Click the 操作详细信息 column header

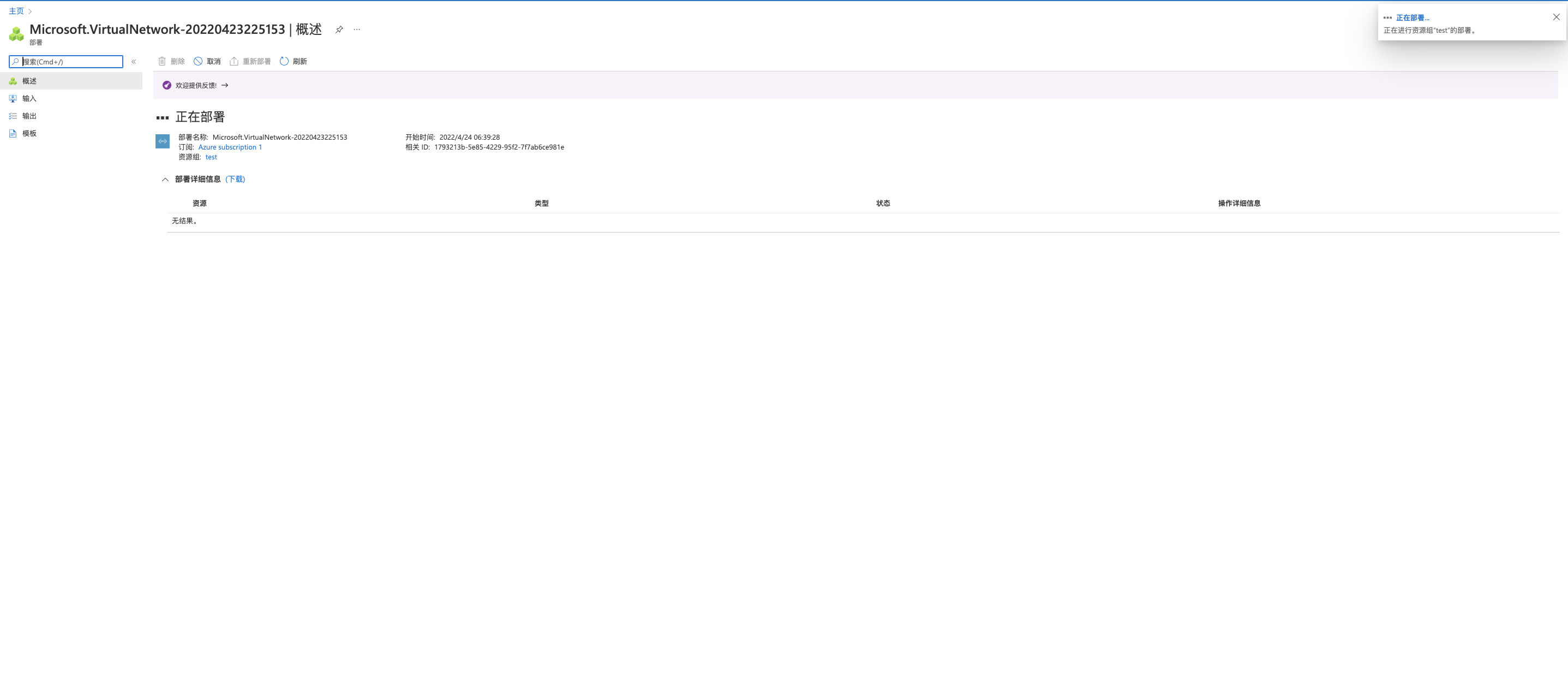(1240, 204)
